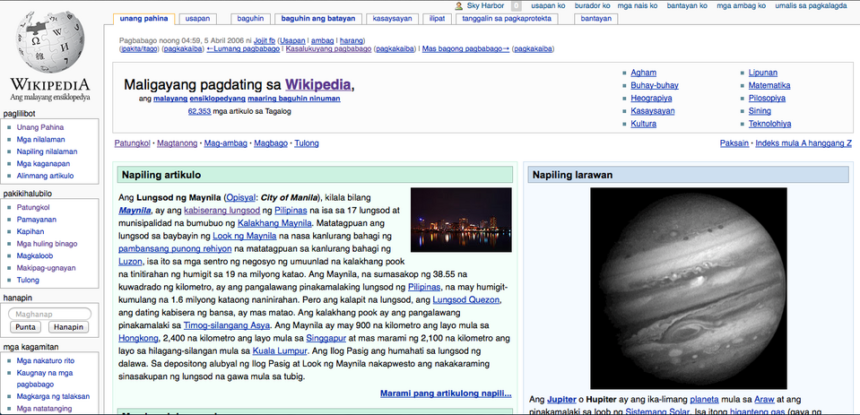The width and height of the screenshot is (860, 415).
Task: Open the usapan tab
Action: coord(197,19)
